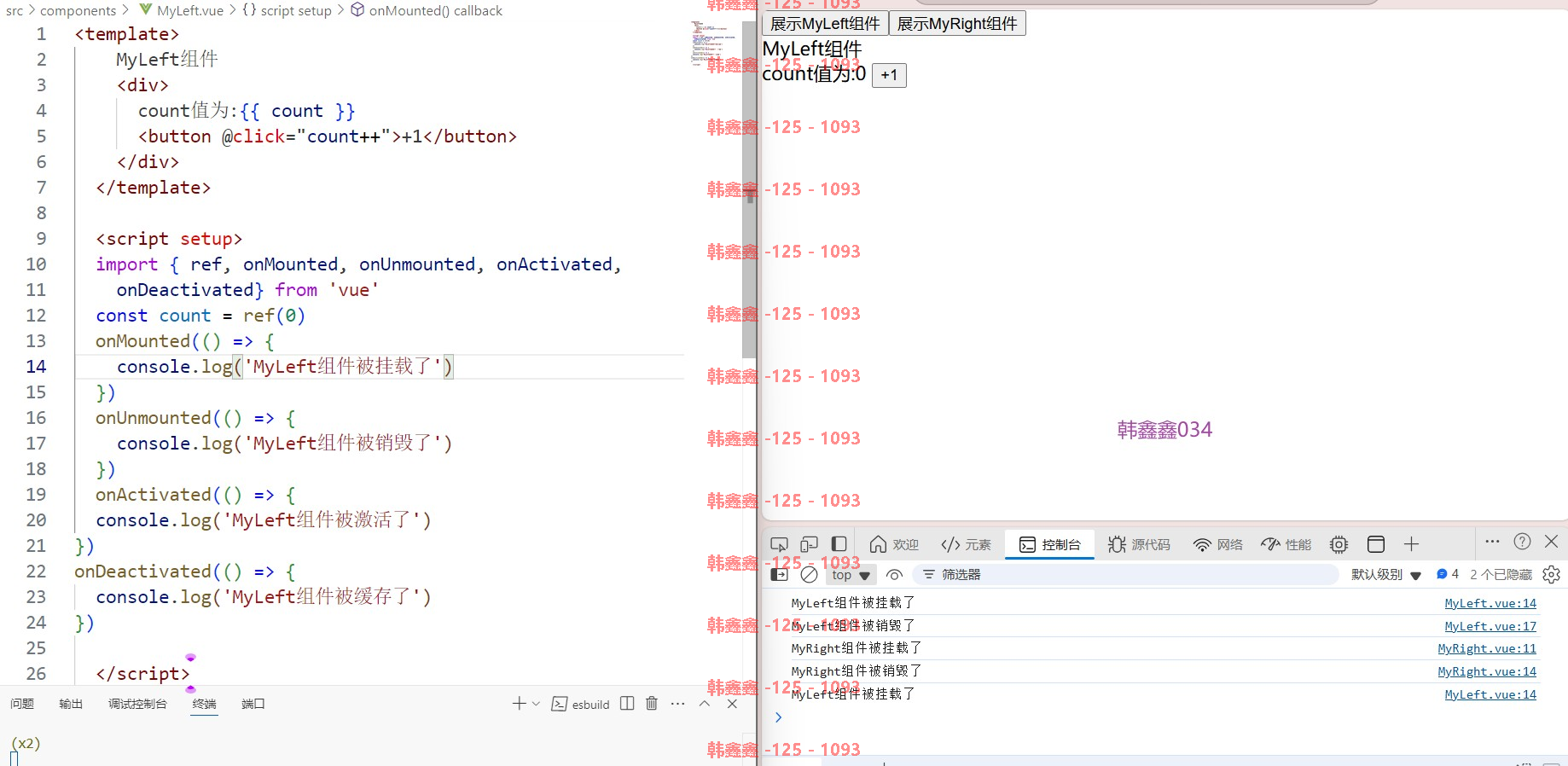Click the src breadcrumb segment
Viewport: 1568px width, 766px height.
[15, 10]
